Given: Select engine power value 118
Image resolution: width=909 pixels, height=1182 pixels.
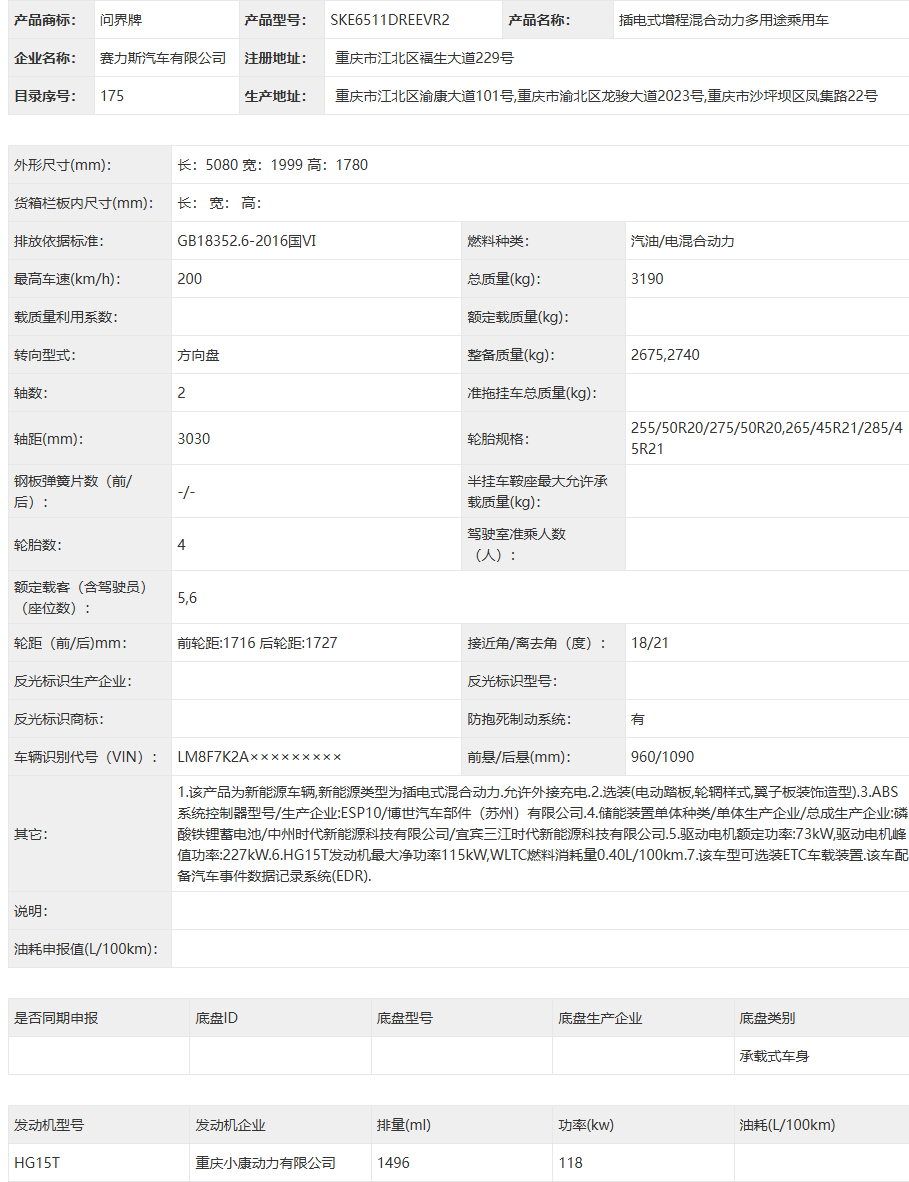Looking at the screenshot, I should 570,1163.
